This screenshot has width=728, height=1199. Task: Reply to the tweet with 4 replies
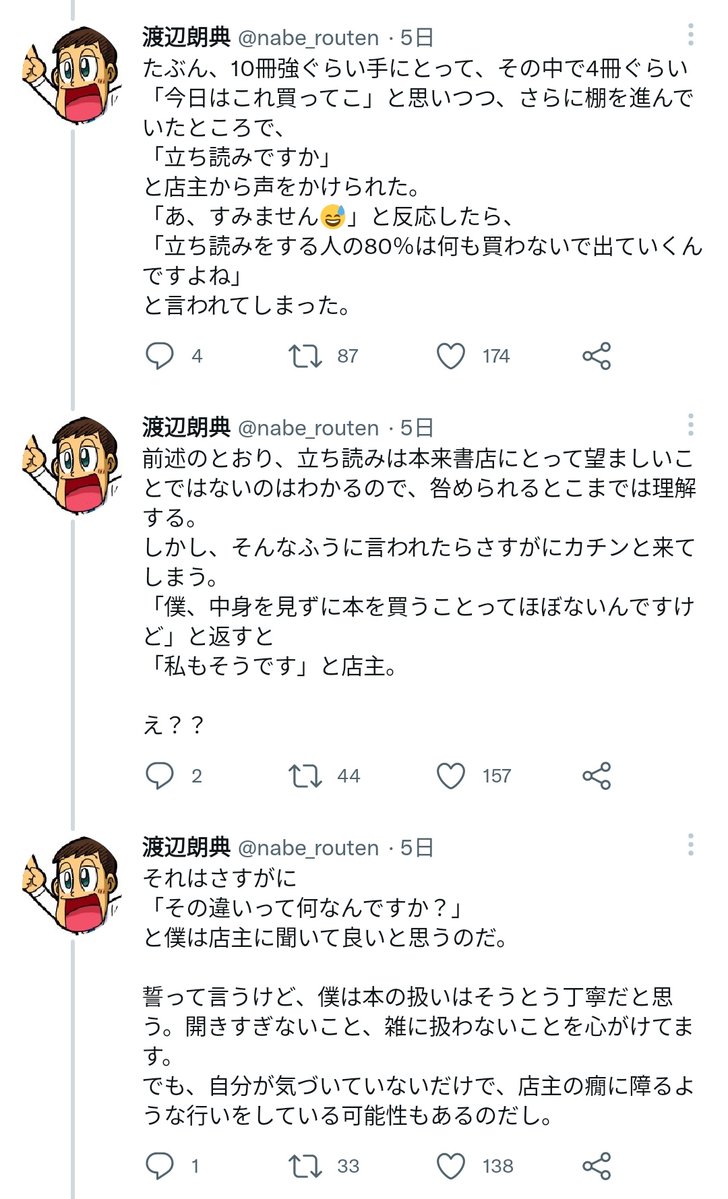(x=160, y=356)
